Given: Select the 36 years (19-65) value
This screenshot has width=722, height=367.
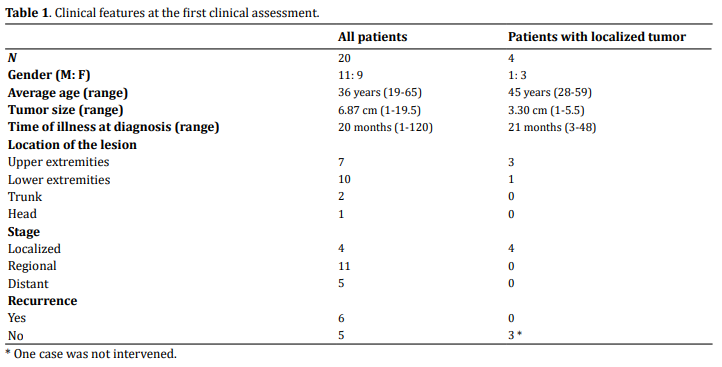Looking at the screenshot, I should (380, 93).
